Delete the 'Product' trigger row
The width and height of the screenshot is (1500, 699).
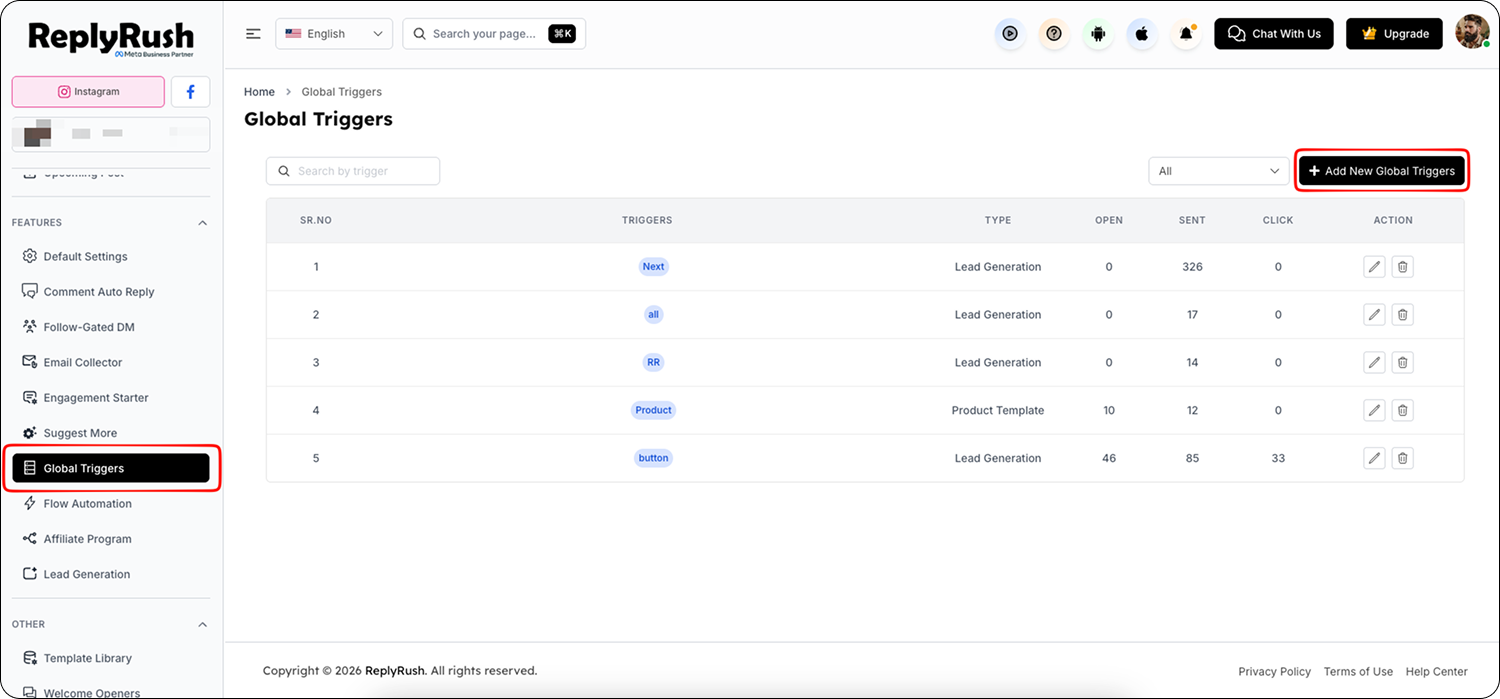pos(1403,410)
